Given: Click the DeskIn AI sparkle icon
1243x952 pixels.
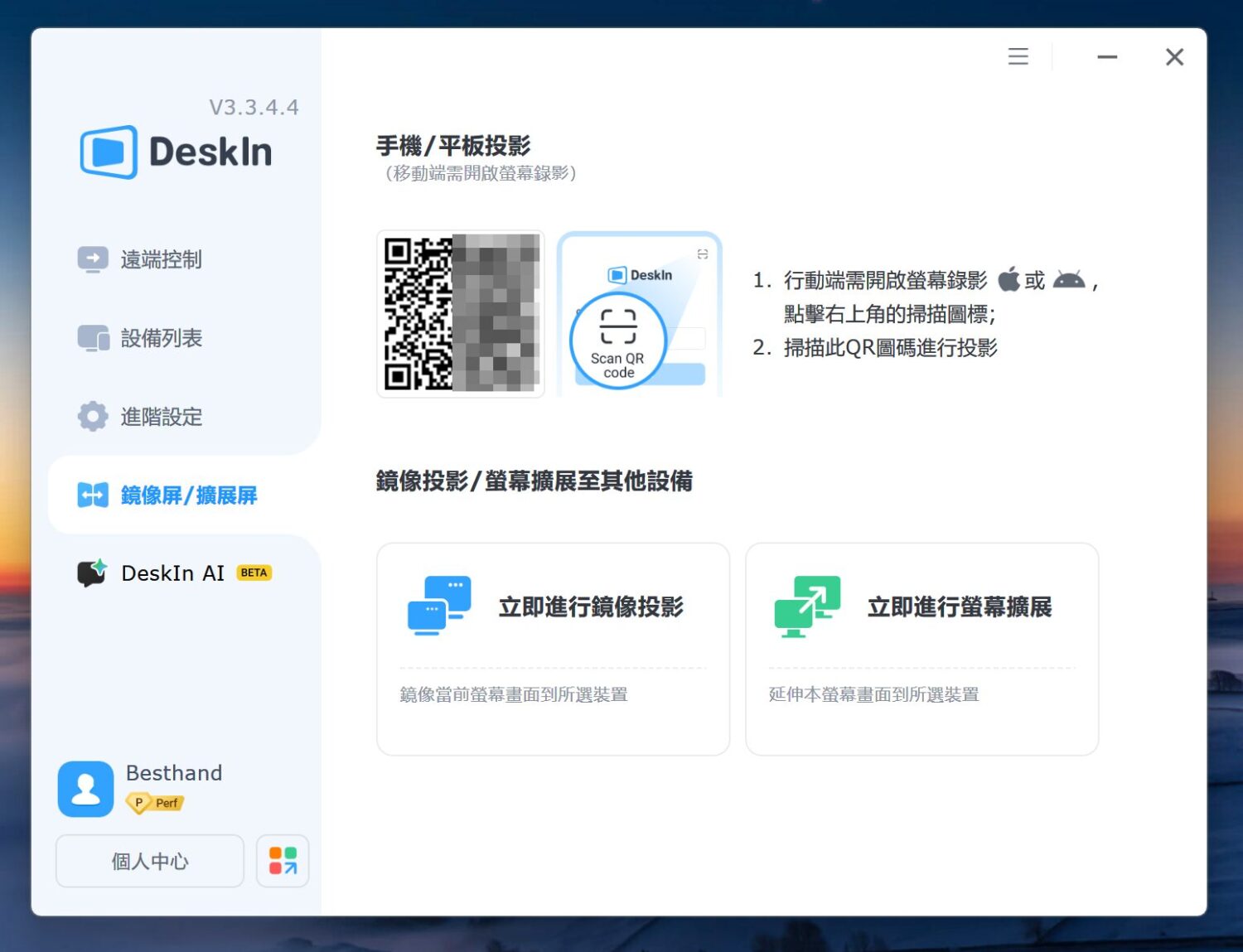Looking at the screenshot, I should pyautogui.click(x=93, y=573).
